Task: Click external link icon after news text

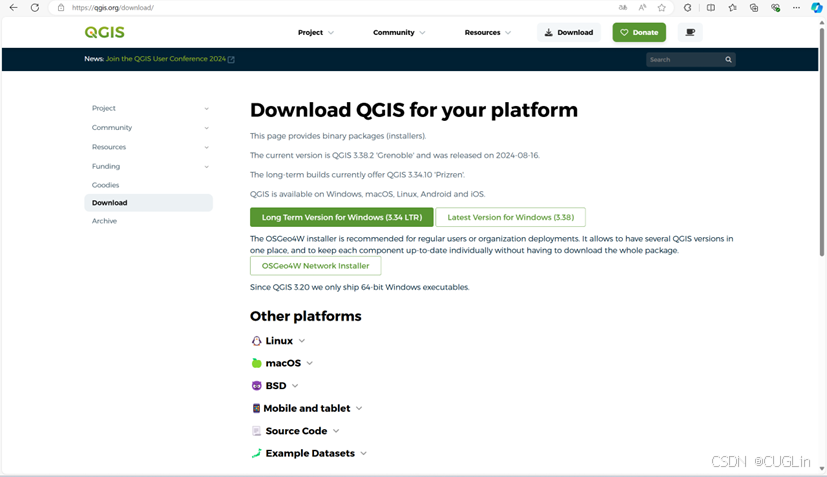Action: [231, 59]
